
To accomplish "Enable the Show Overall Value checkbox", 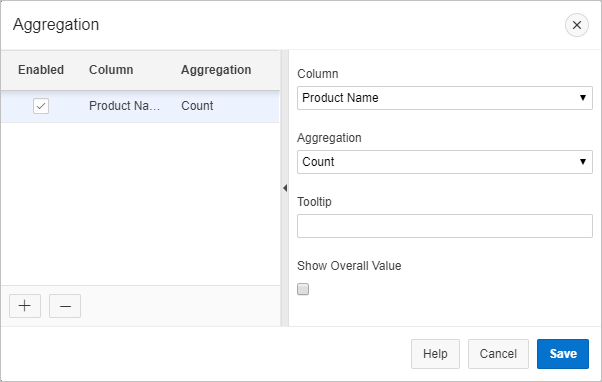I will tap(303, 289).
